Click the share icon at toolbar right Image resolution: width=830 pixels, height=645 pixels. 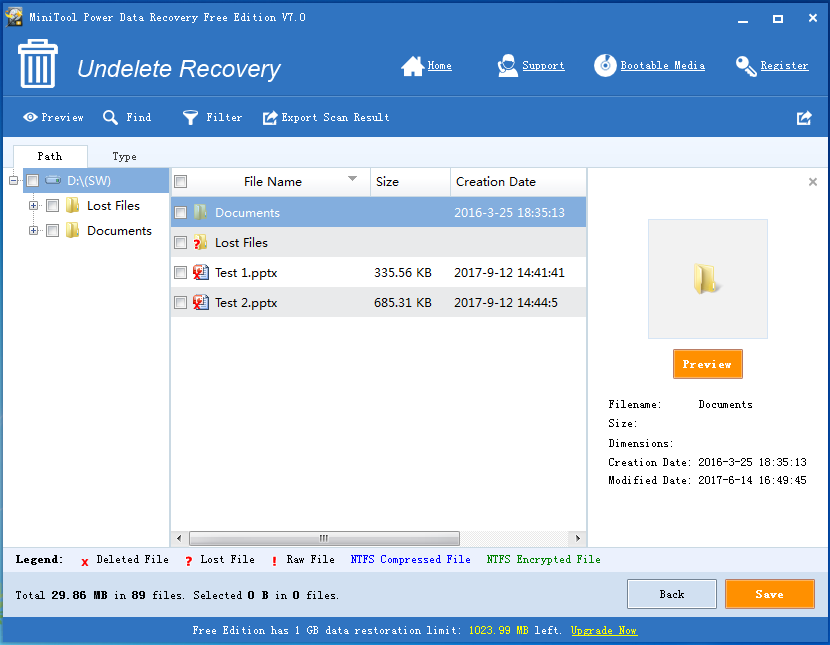coord(804,117)
